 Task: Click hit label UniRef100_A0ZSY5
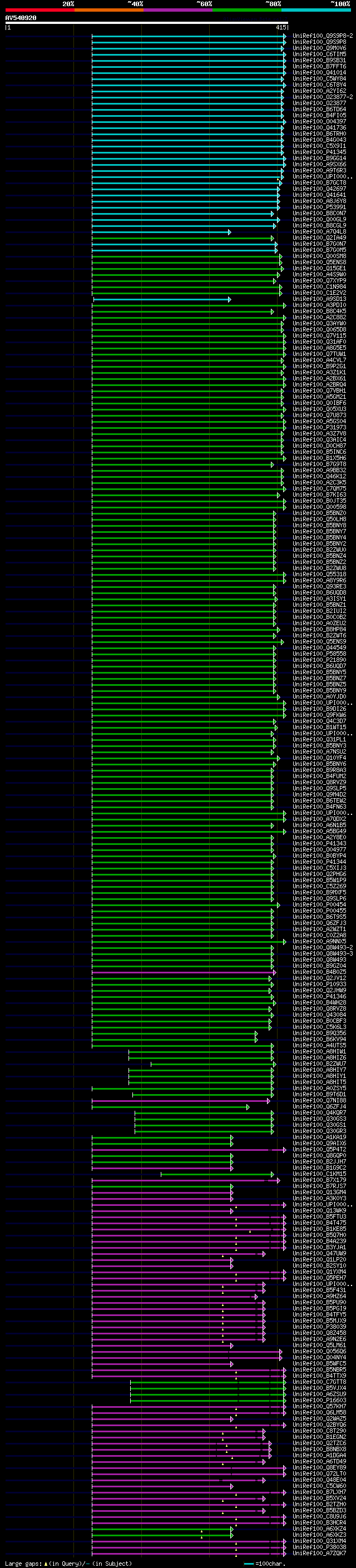click(319, 1089)
